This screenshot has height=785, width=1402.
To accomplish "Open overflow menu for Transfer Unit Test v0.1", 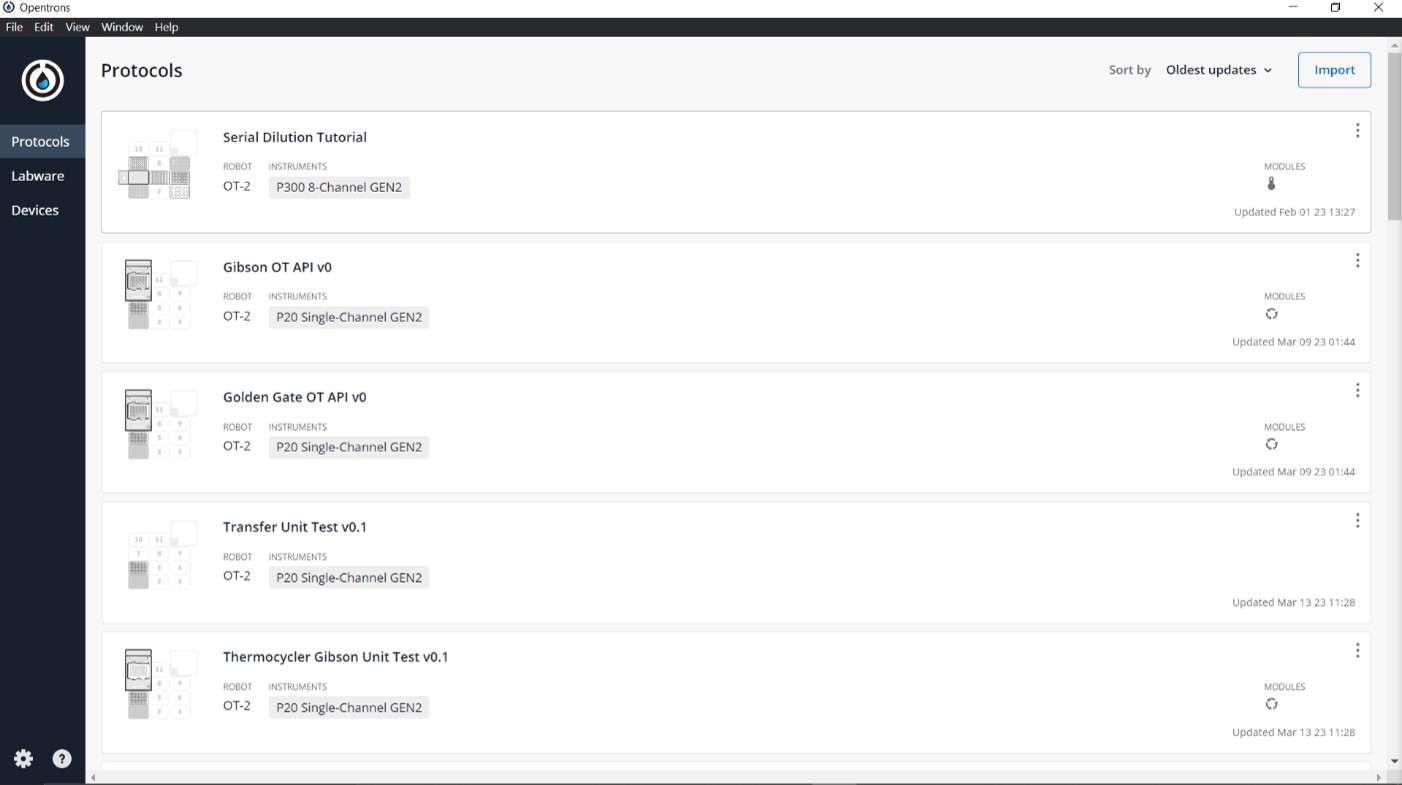I will click(1357, 521).
